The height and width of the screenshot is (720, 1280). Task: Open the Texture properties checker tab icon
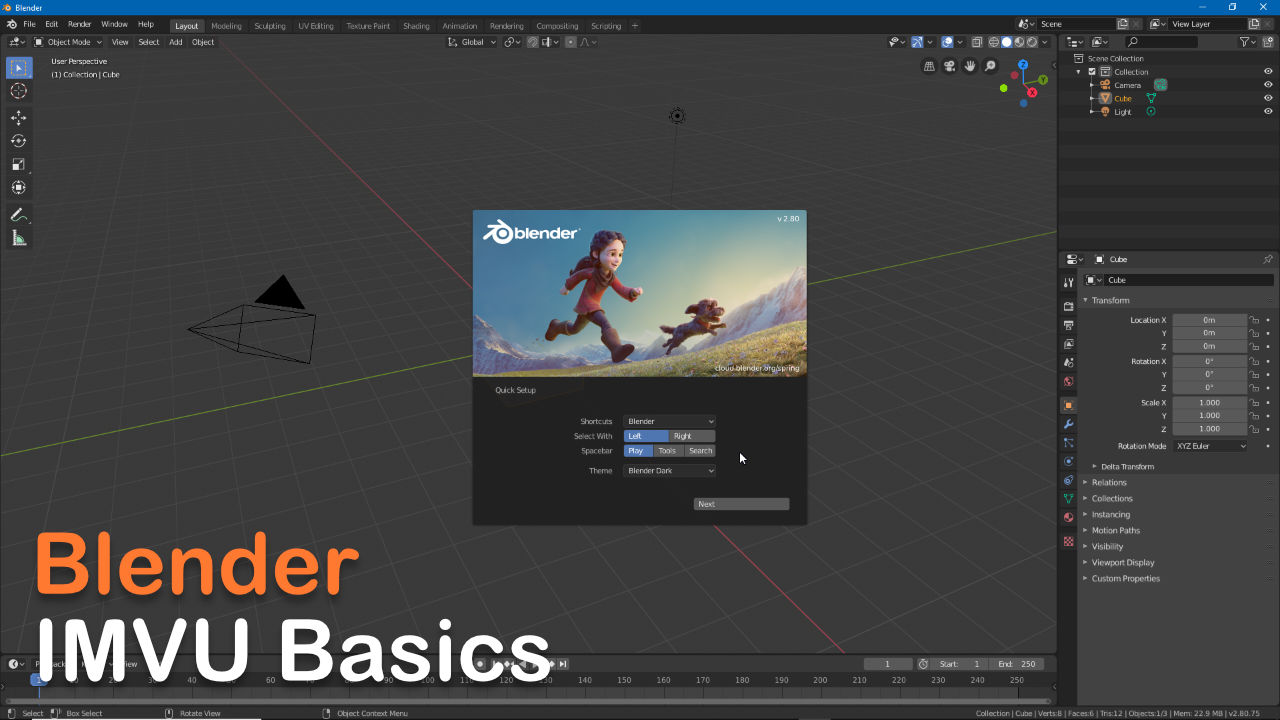pos(1069,542)
